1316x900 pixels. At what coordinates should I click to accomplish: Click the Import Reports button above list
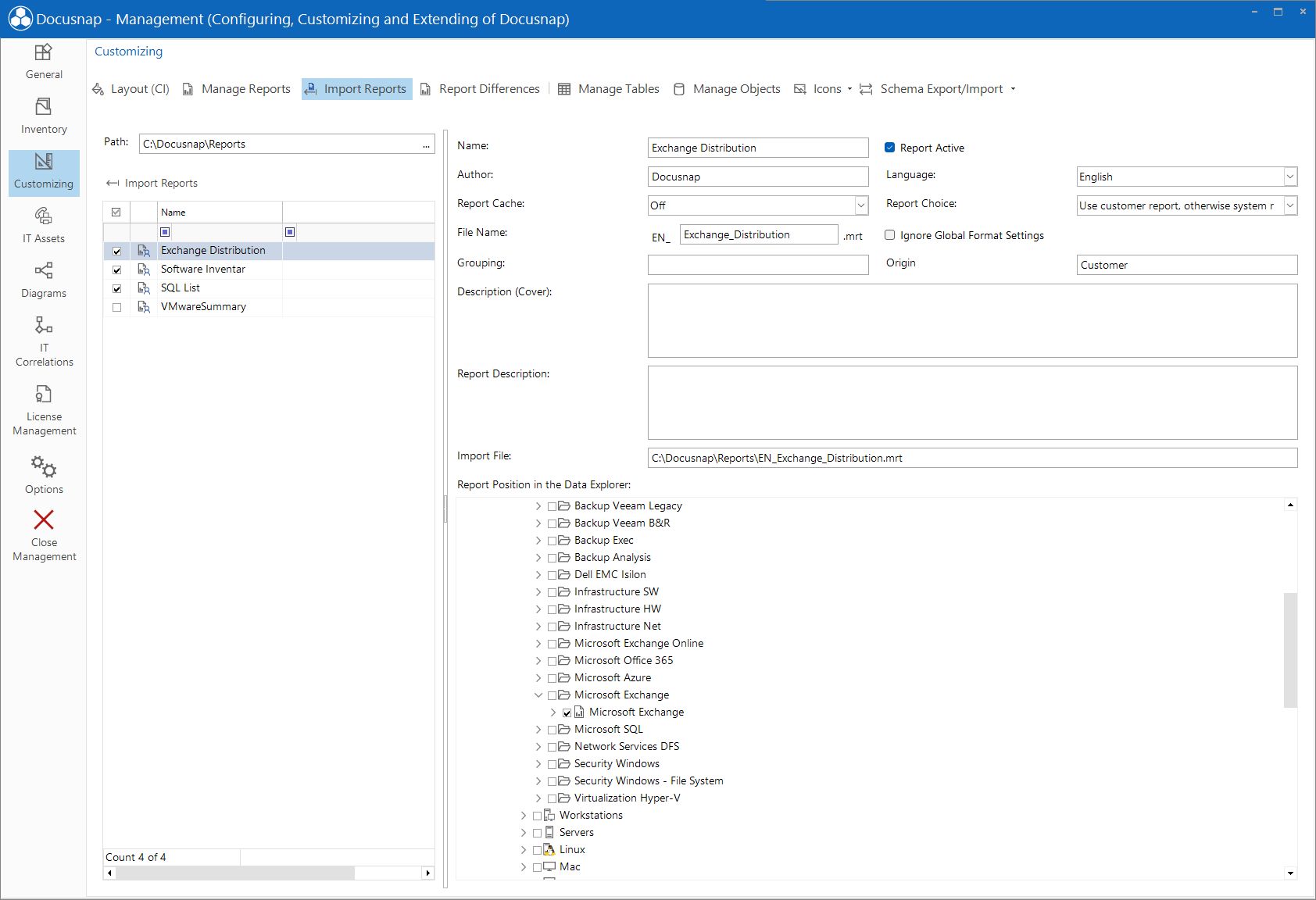click(152, 183)
